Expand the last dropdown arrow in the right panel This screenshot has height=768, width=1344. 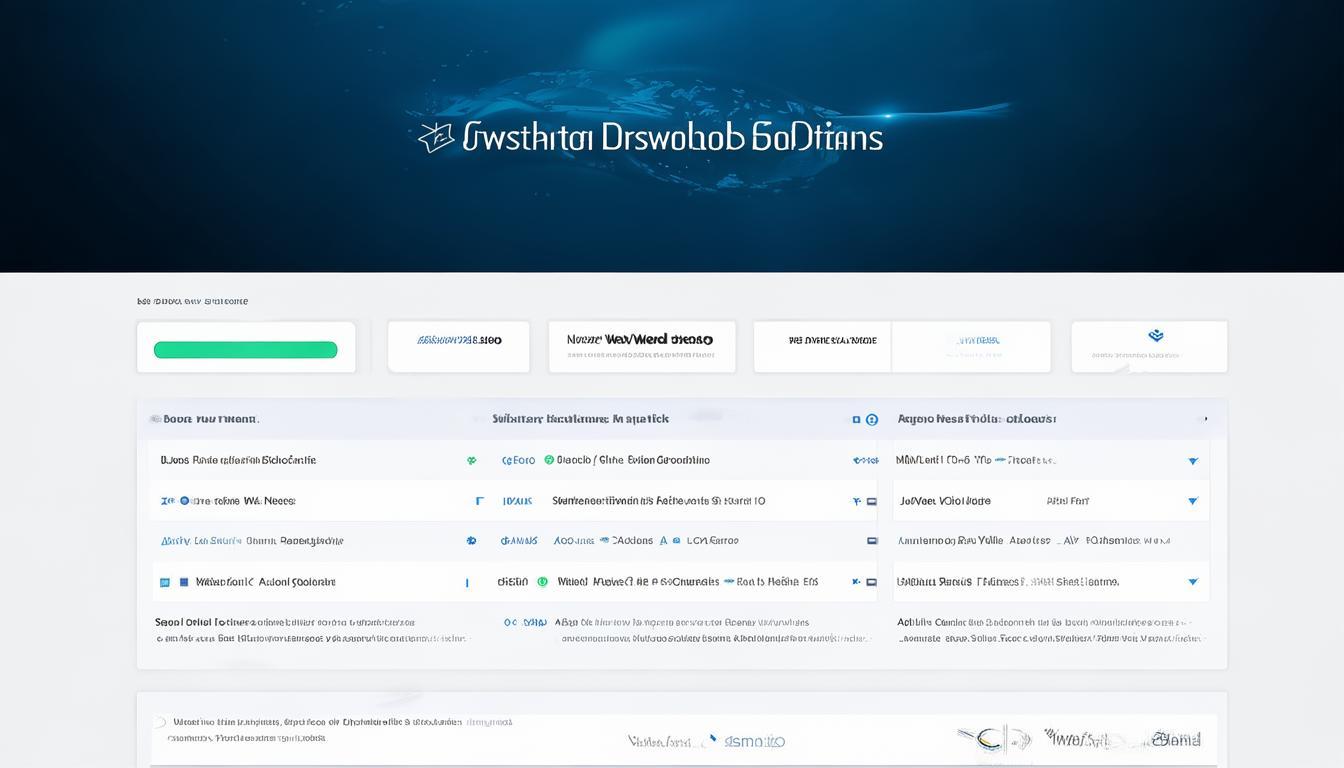(x=1192, y=581)
